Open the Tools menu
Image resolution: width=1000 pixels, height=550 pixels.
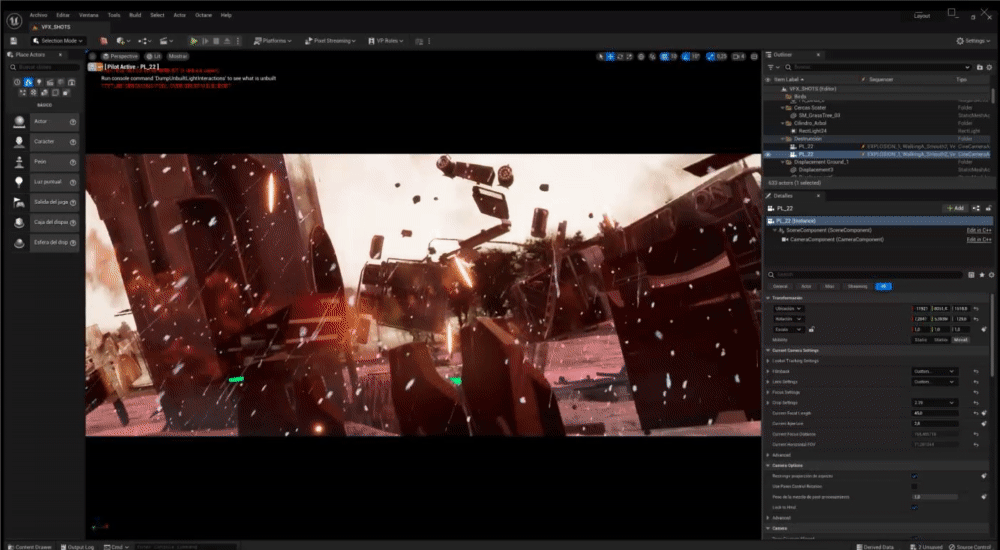pos(114,15)
